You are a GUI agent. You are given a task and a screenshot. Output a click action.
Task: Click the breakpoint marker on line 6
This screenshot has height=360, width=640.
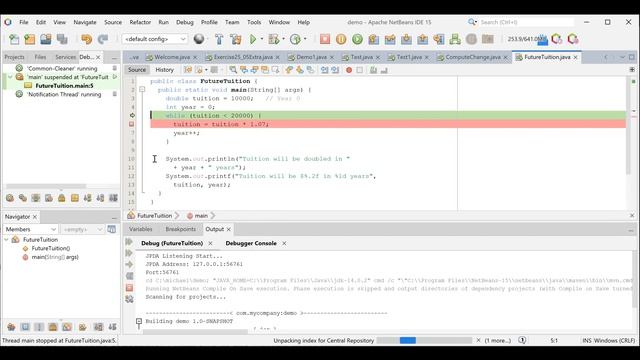(x=131, y=124)
